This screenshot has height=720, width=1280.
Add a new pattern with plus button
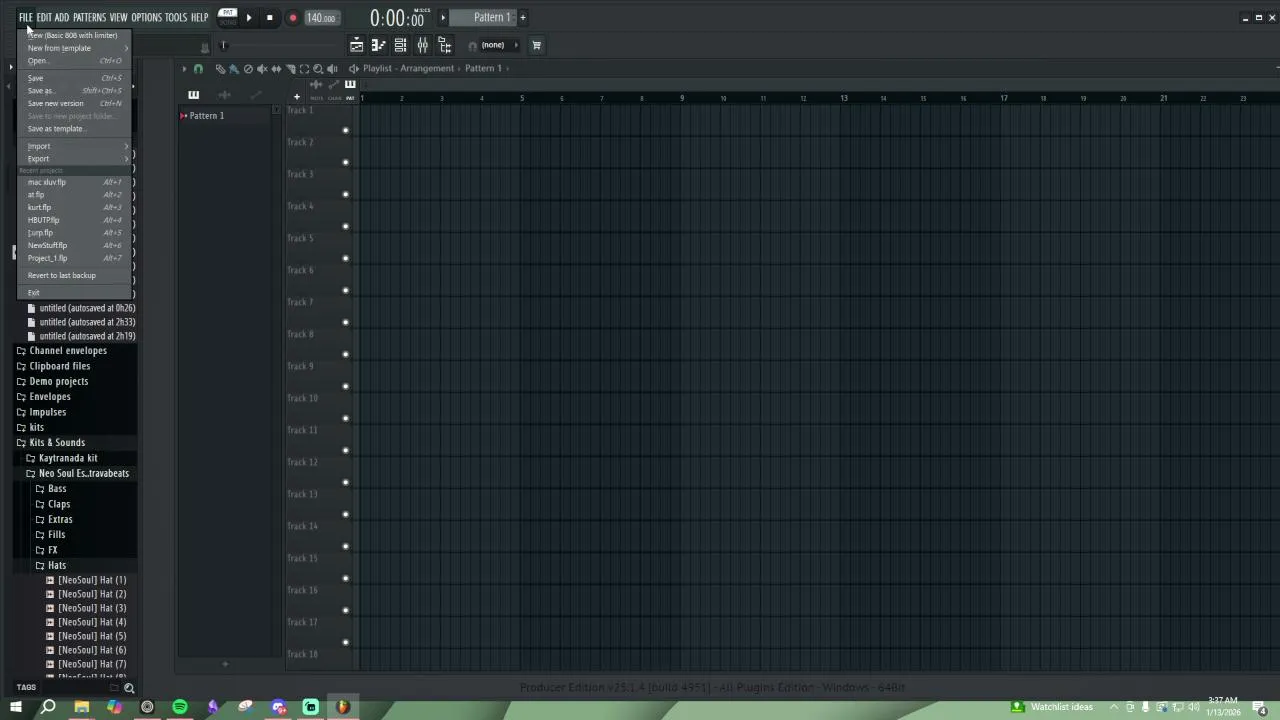(x=522, y=17)
